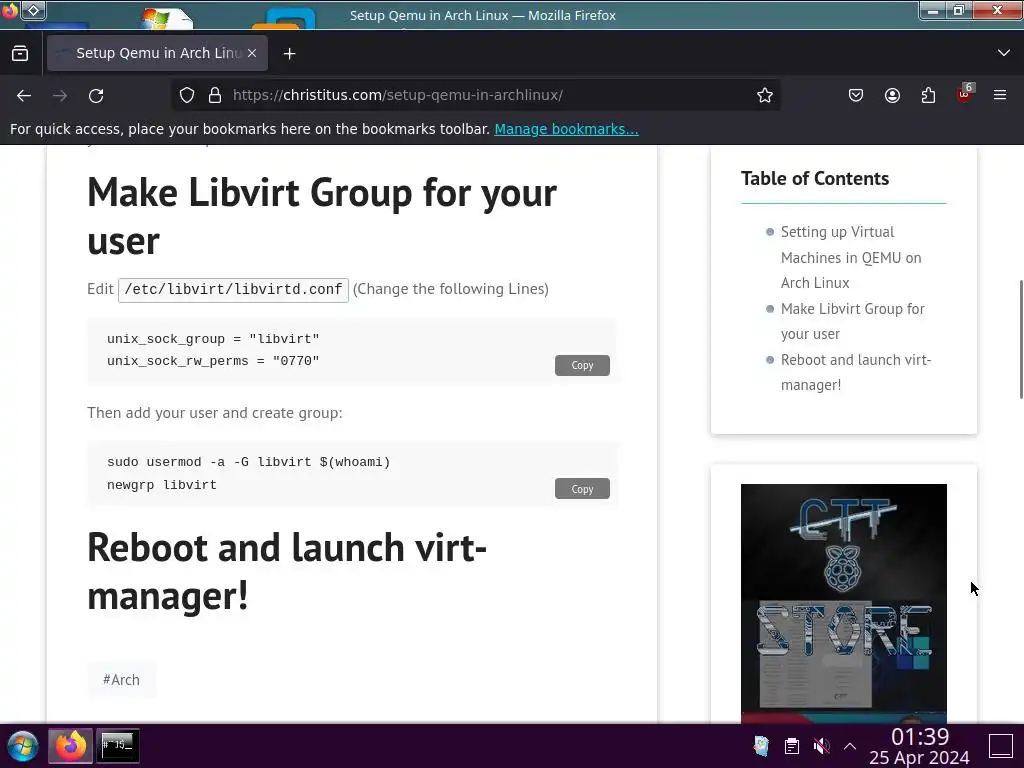
Task: Show site security padlock info
Action: tap(215, 95)
